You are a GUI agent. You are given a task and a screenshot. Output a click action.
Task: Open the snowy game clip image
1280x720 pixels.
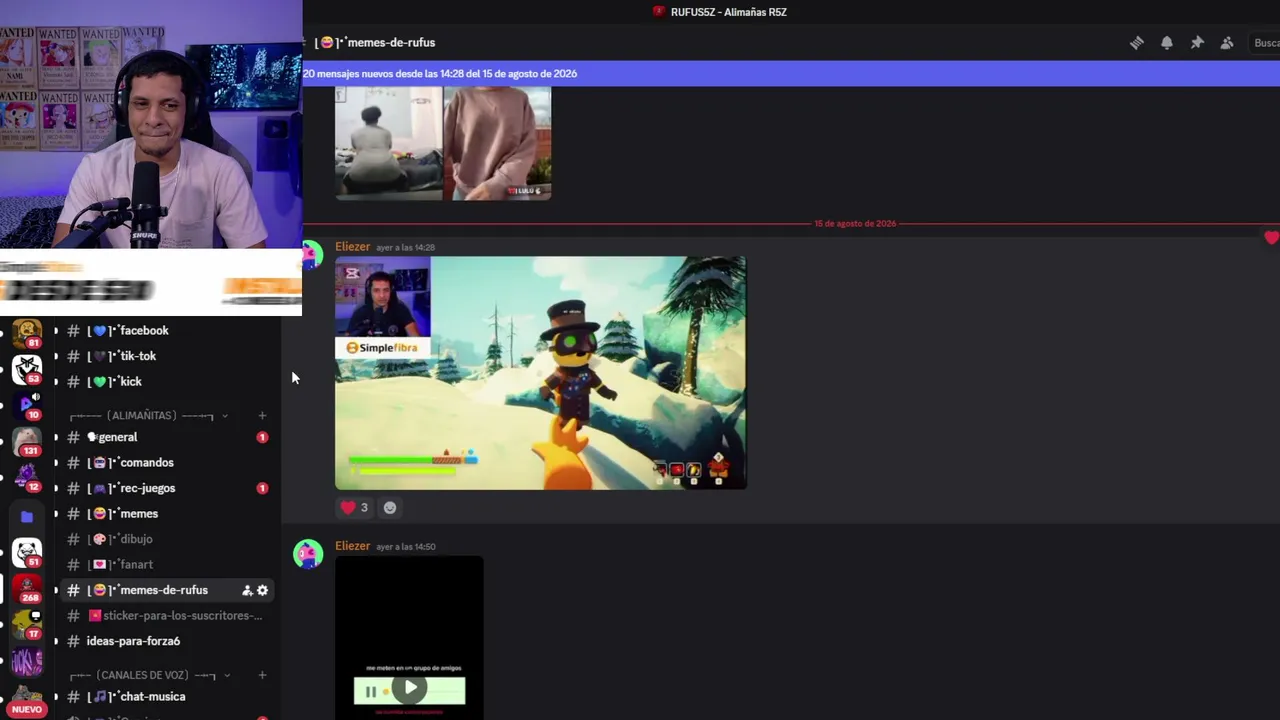point(541,373)
